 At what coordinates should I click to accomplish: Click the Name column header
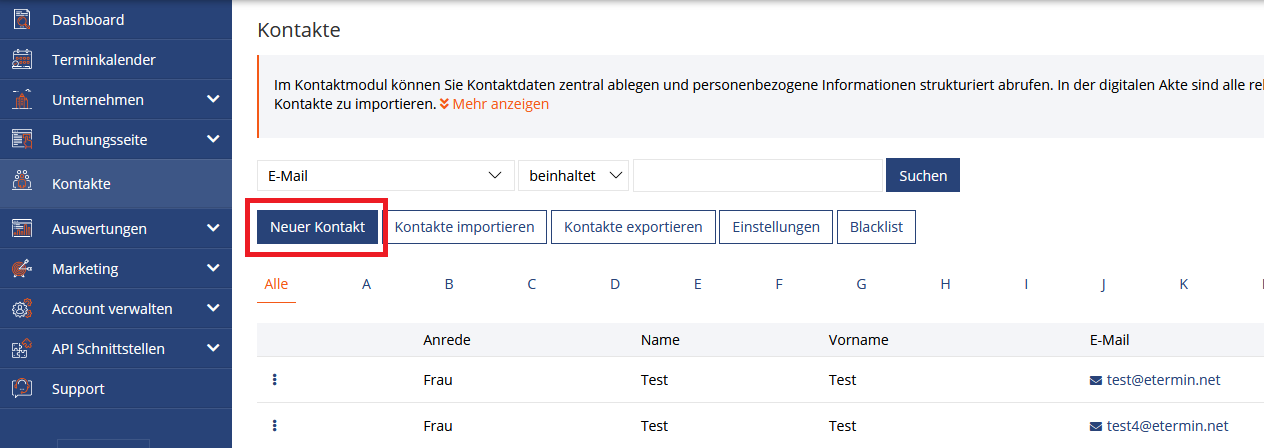(x=660, y=340)
